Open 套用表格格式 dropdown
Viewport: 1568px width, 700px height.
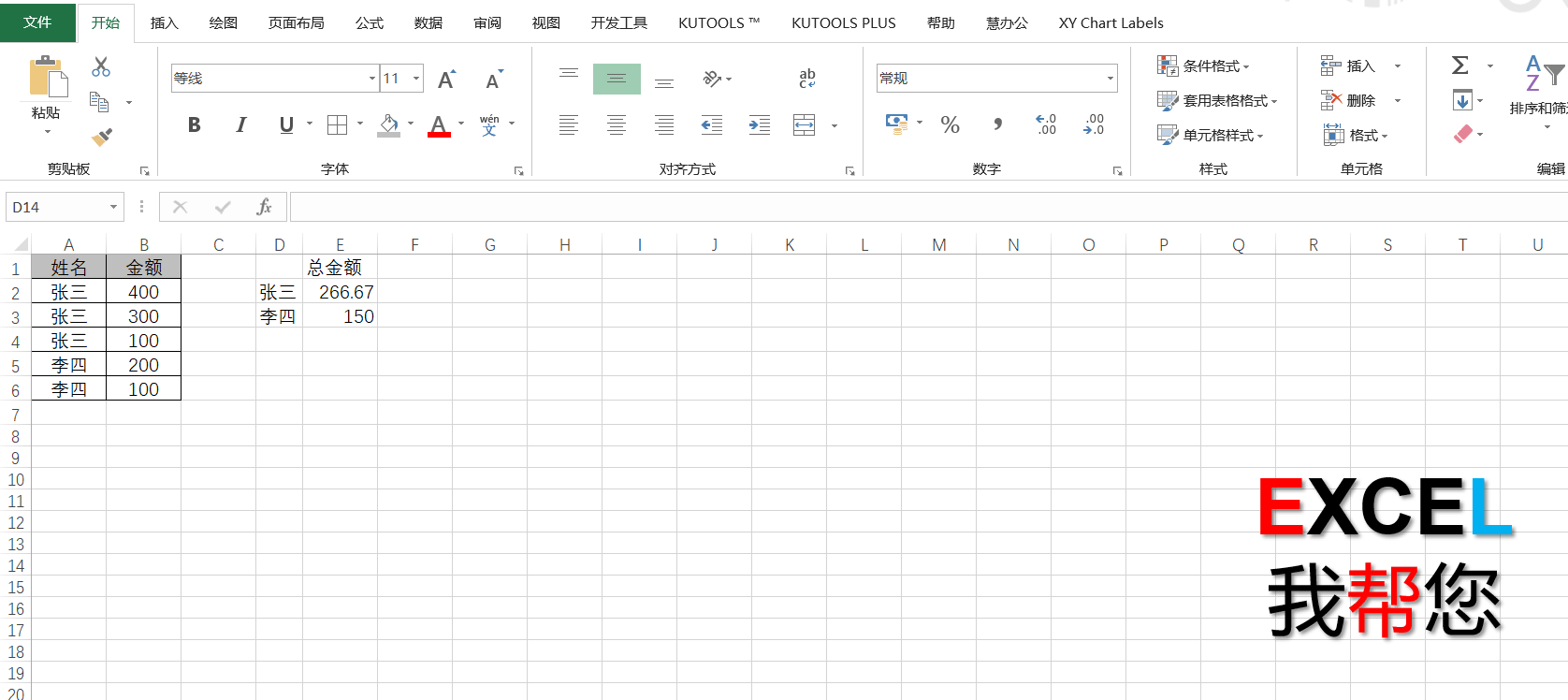(1218, 100)
